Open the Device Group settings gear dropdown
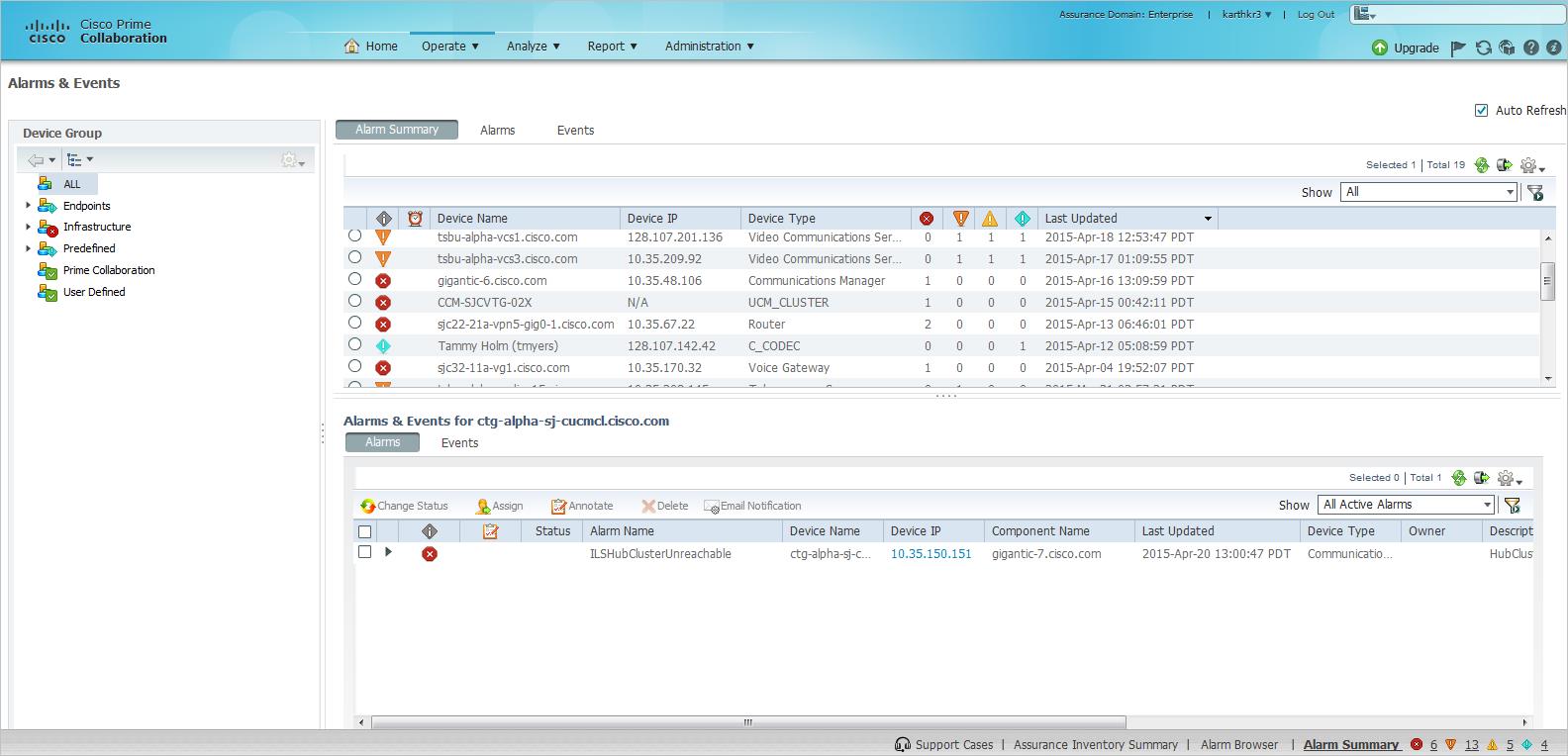 [x=293, y=159]
